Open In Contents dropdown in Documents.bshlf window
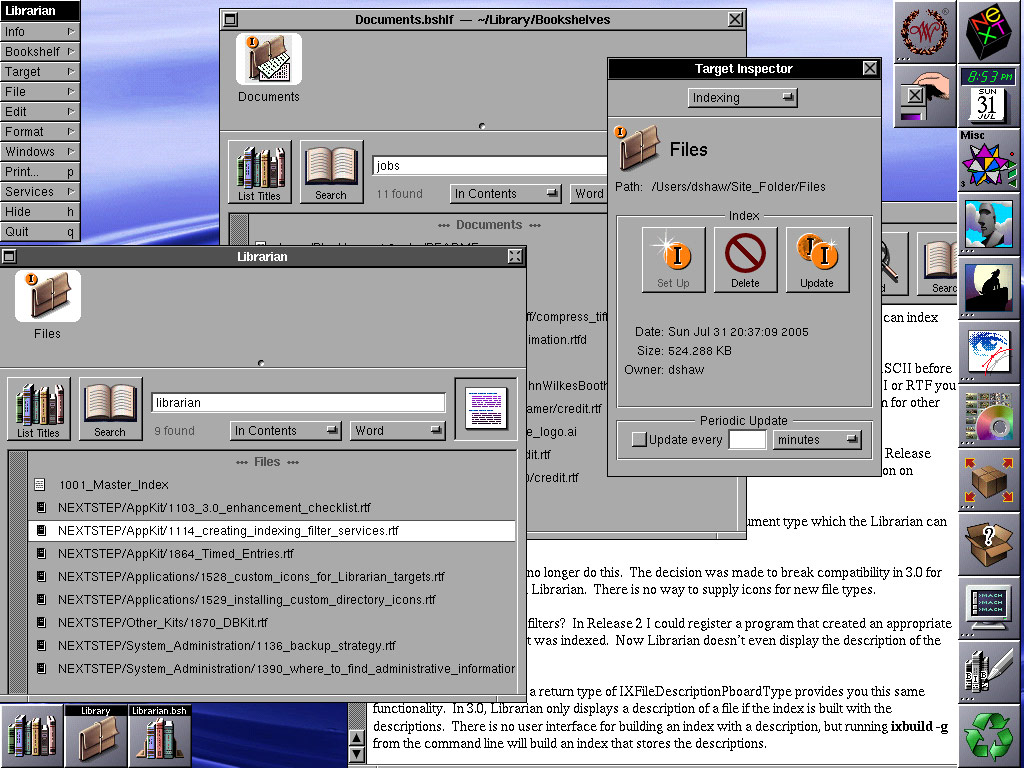The height and width of the screenshot is (768, 1024). pyautogui.click(x=505, y=193)
